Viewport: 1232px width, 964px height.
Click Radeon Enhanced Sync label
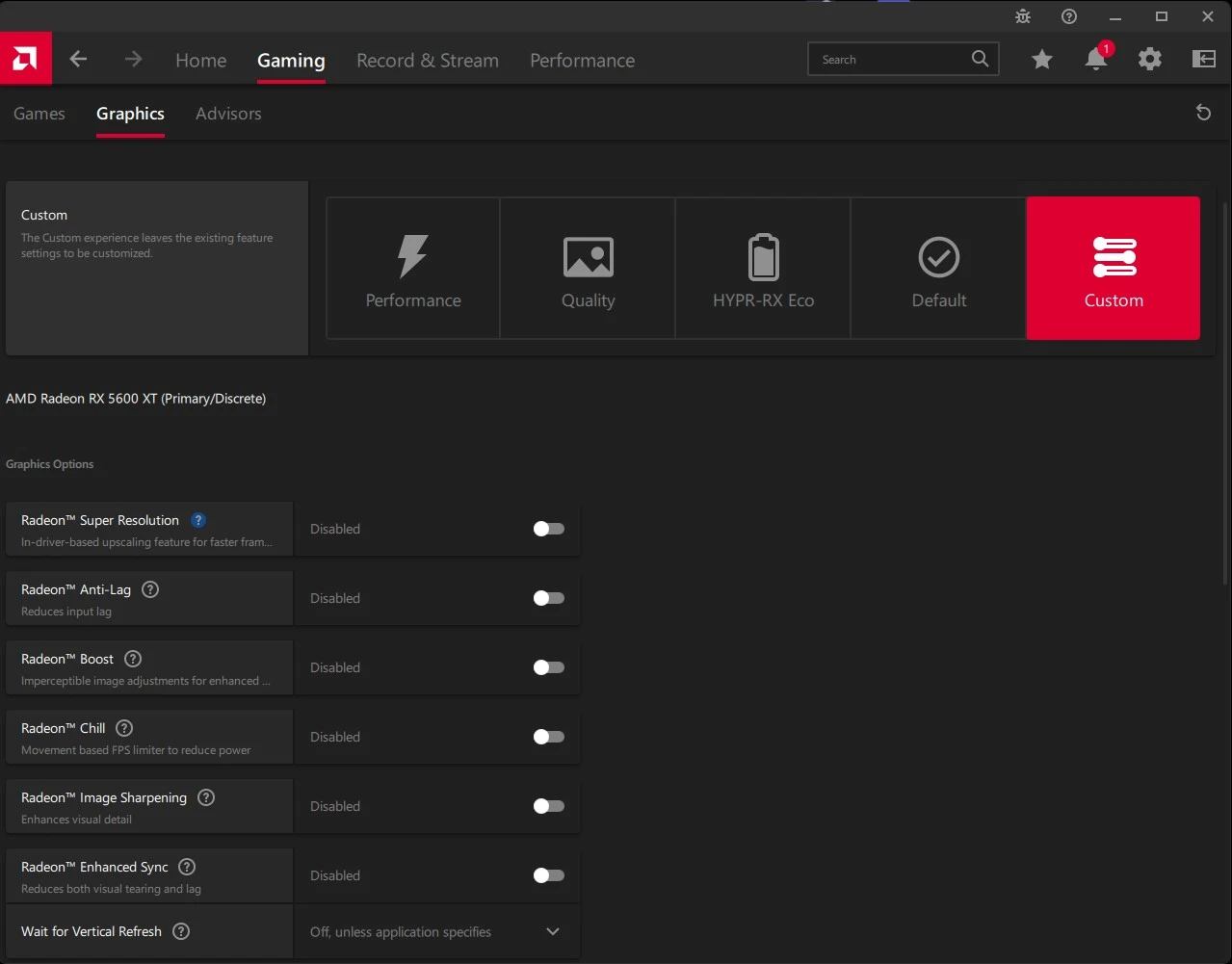pyautogui.click(x=94, y=867)
